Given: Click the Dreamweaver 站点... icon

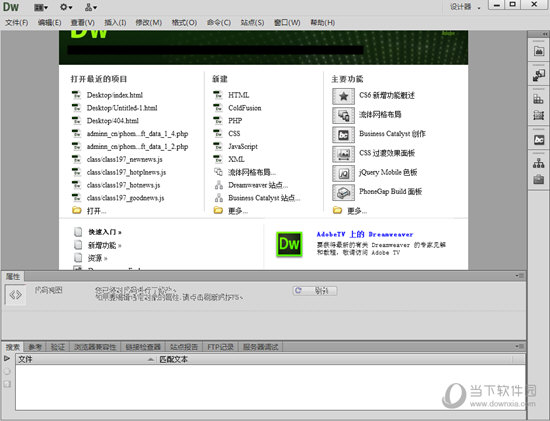Looking at the screenshot, I should tap(219, 185).
